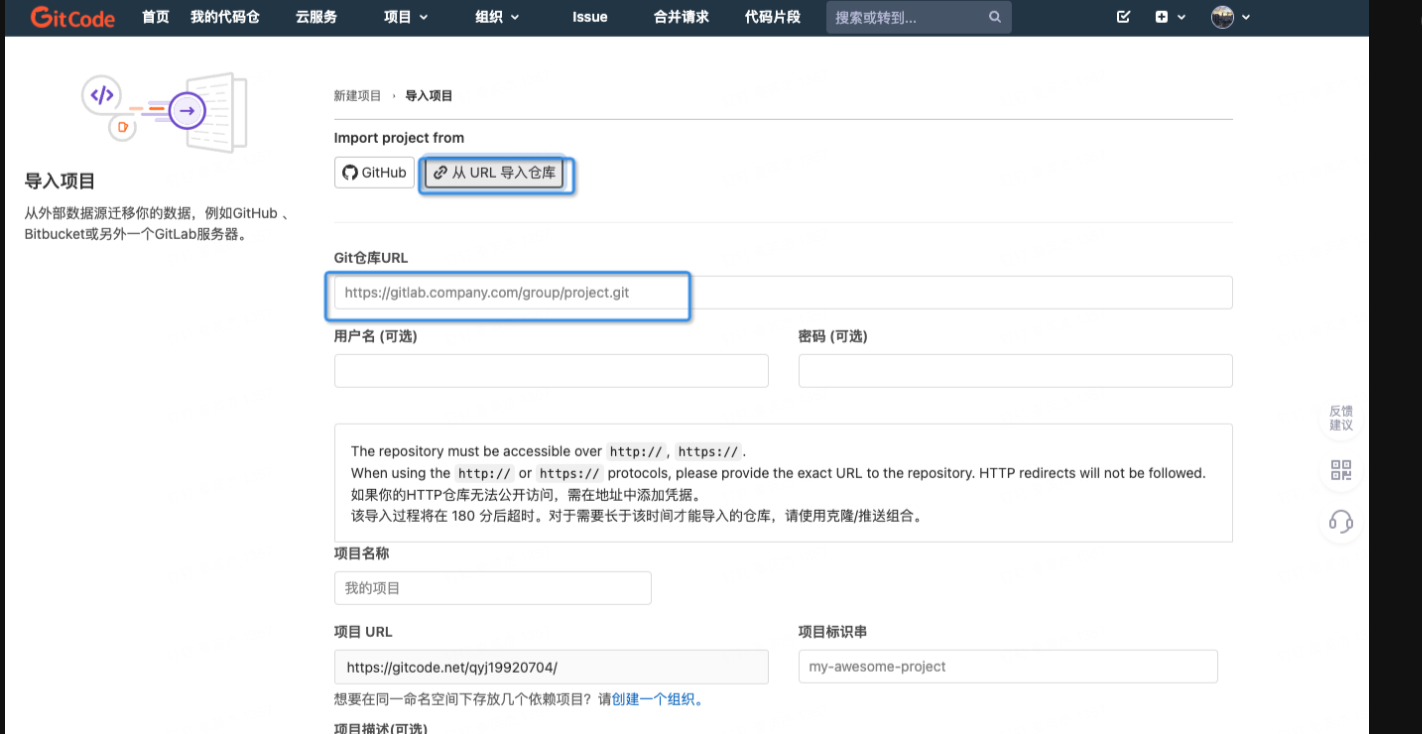Switch to the Issue menu item

(x=589, y=17)
